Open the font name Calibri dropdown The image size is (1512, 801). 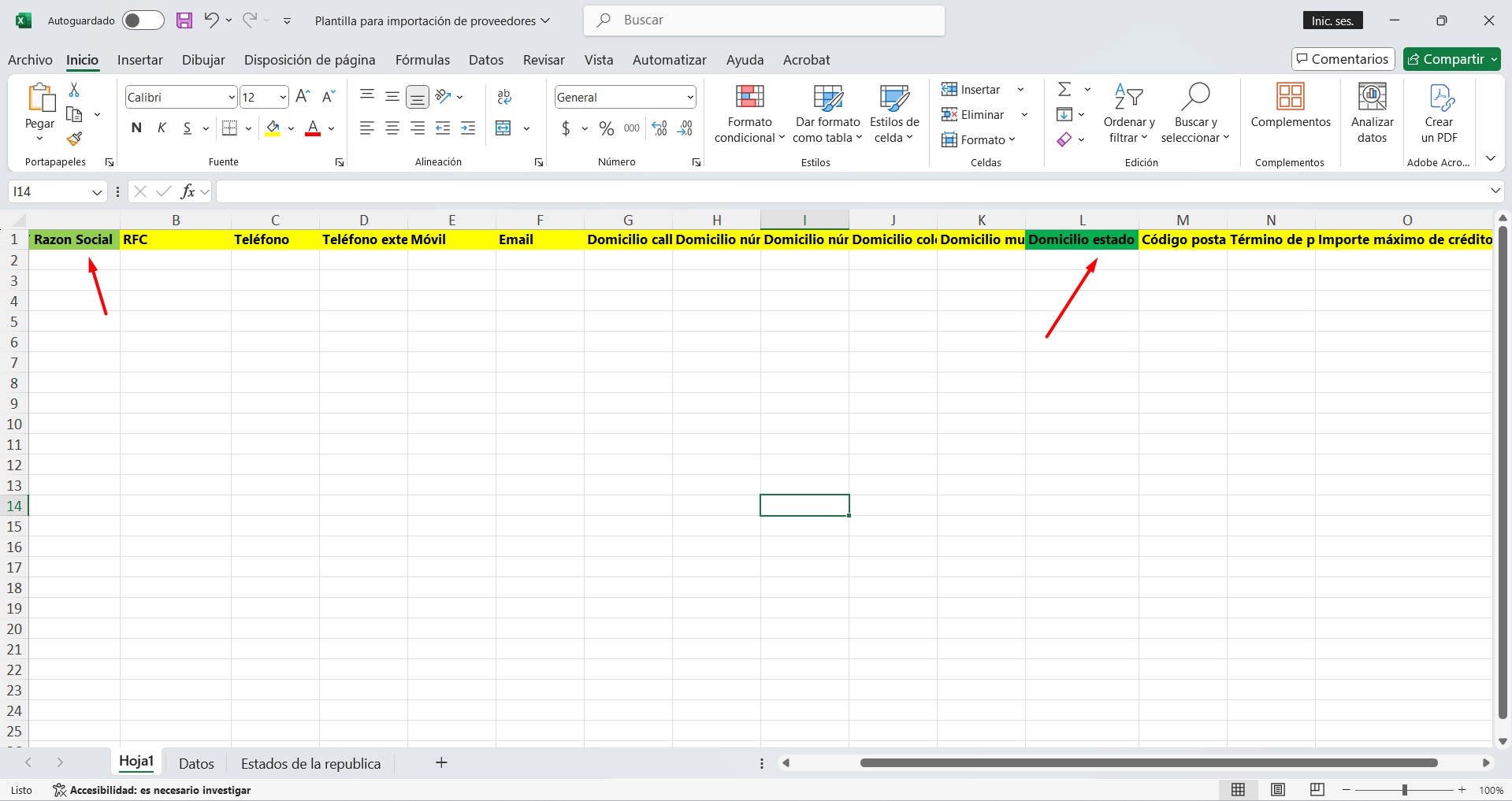click(232, 98)
